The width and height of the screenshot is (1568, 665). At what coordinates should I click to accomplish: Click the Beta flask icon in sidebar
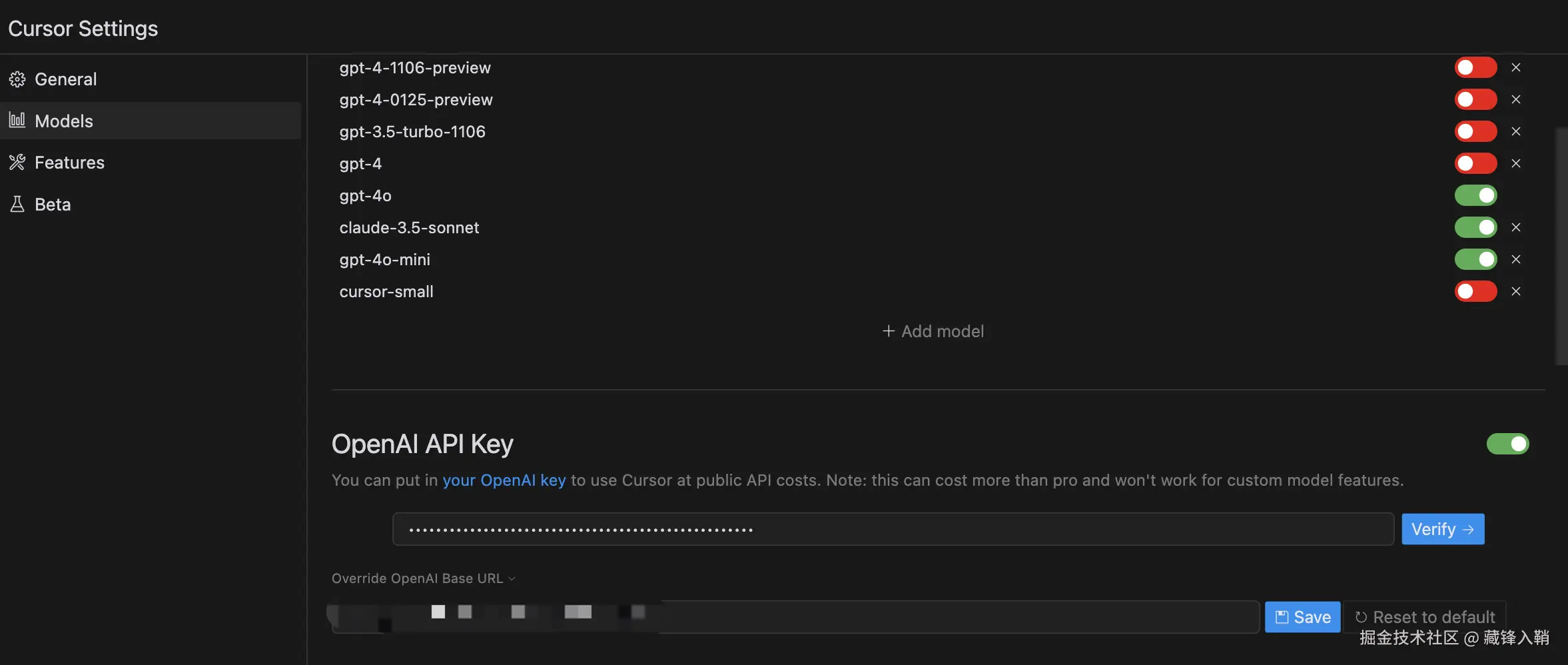(x=17, y=204)
